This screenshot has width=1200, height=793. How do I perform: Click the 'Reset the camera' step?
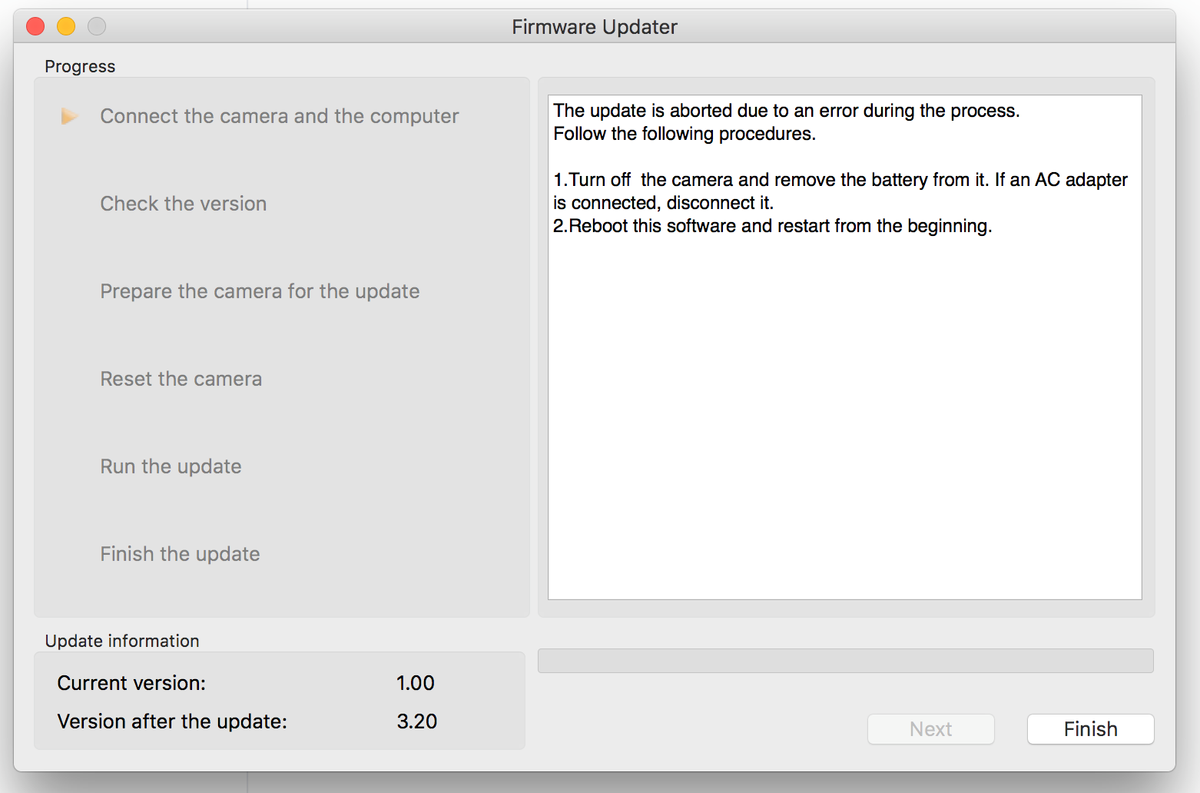(x=181, y=379)
